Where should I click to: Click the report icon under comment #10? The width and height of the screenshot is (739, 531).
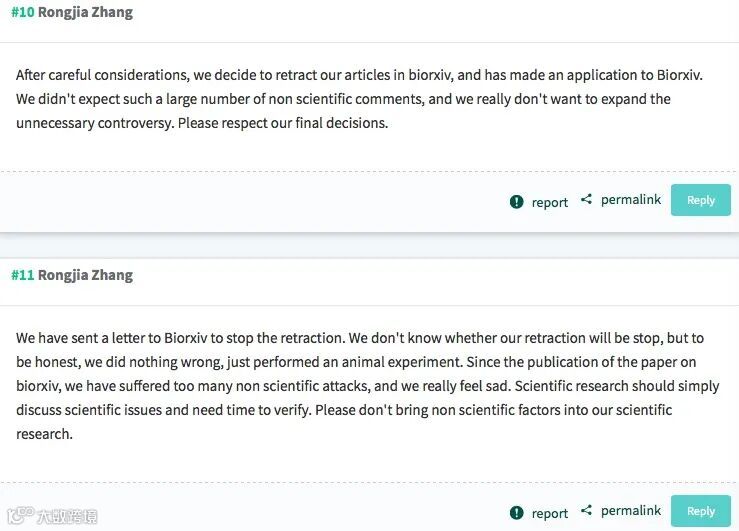tap(516, 202)
